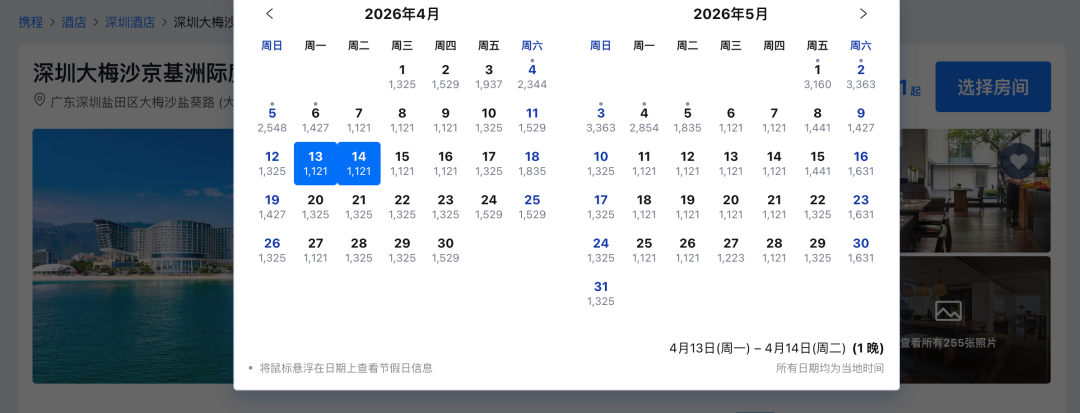Click the location pin icon by address

coord(40,100)
